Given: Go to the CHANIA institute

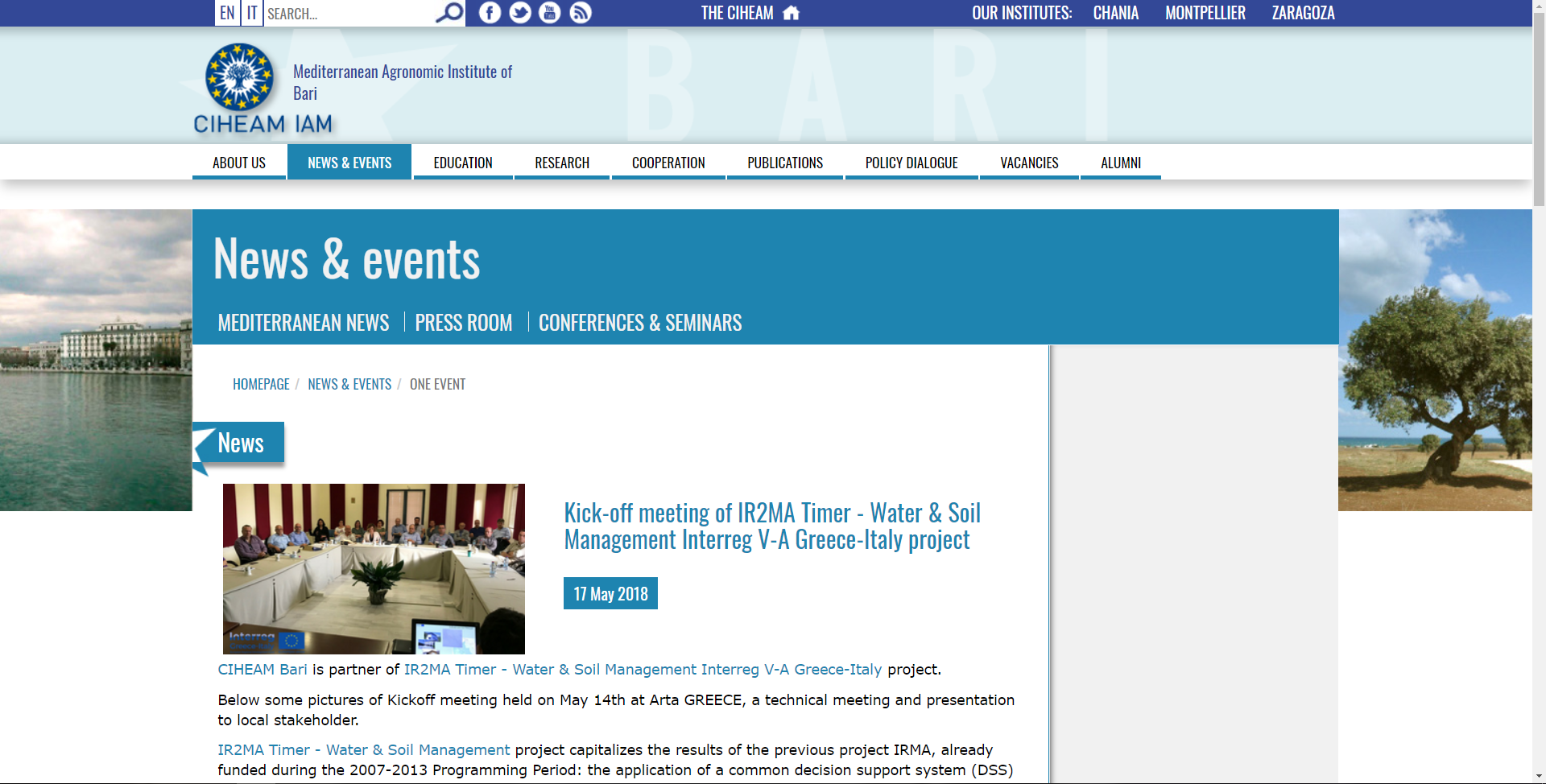Looking at the screenshot, I should tap(1115, 13).
